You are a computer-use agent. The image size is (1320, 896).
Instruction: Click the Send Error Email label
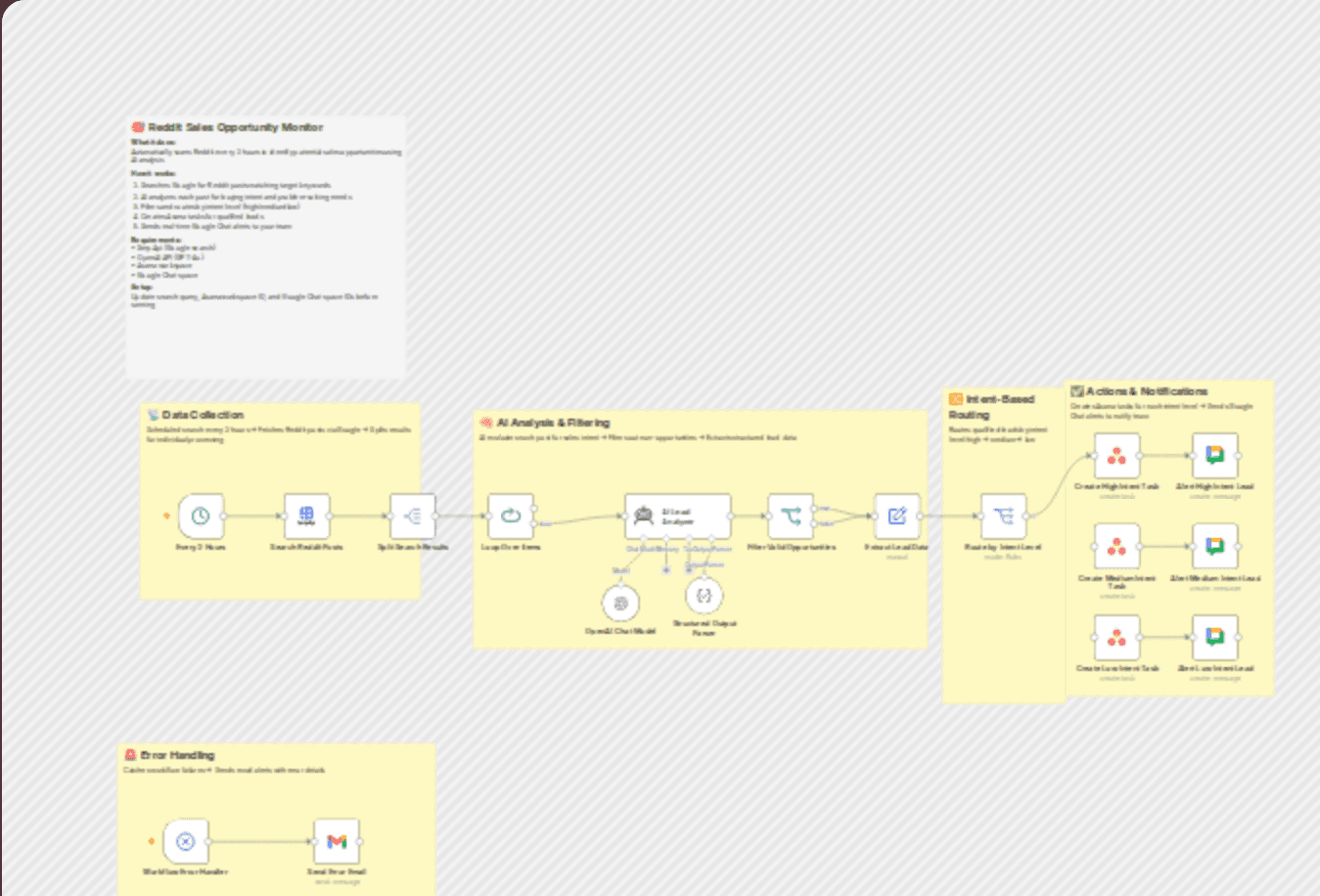tap(337, 872)
